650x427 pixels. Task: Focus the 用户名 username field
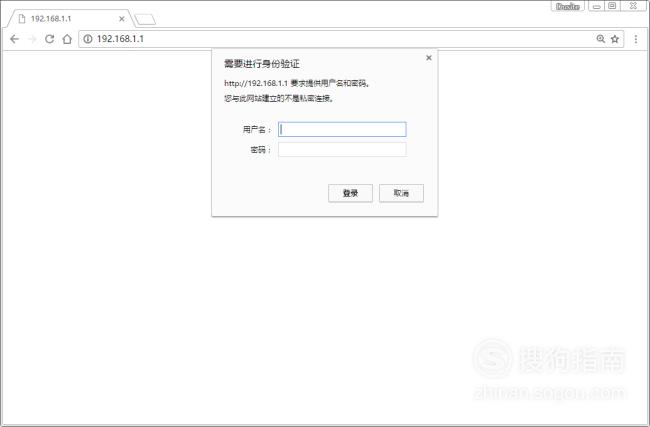point(342,129)
